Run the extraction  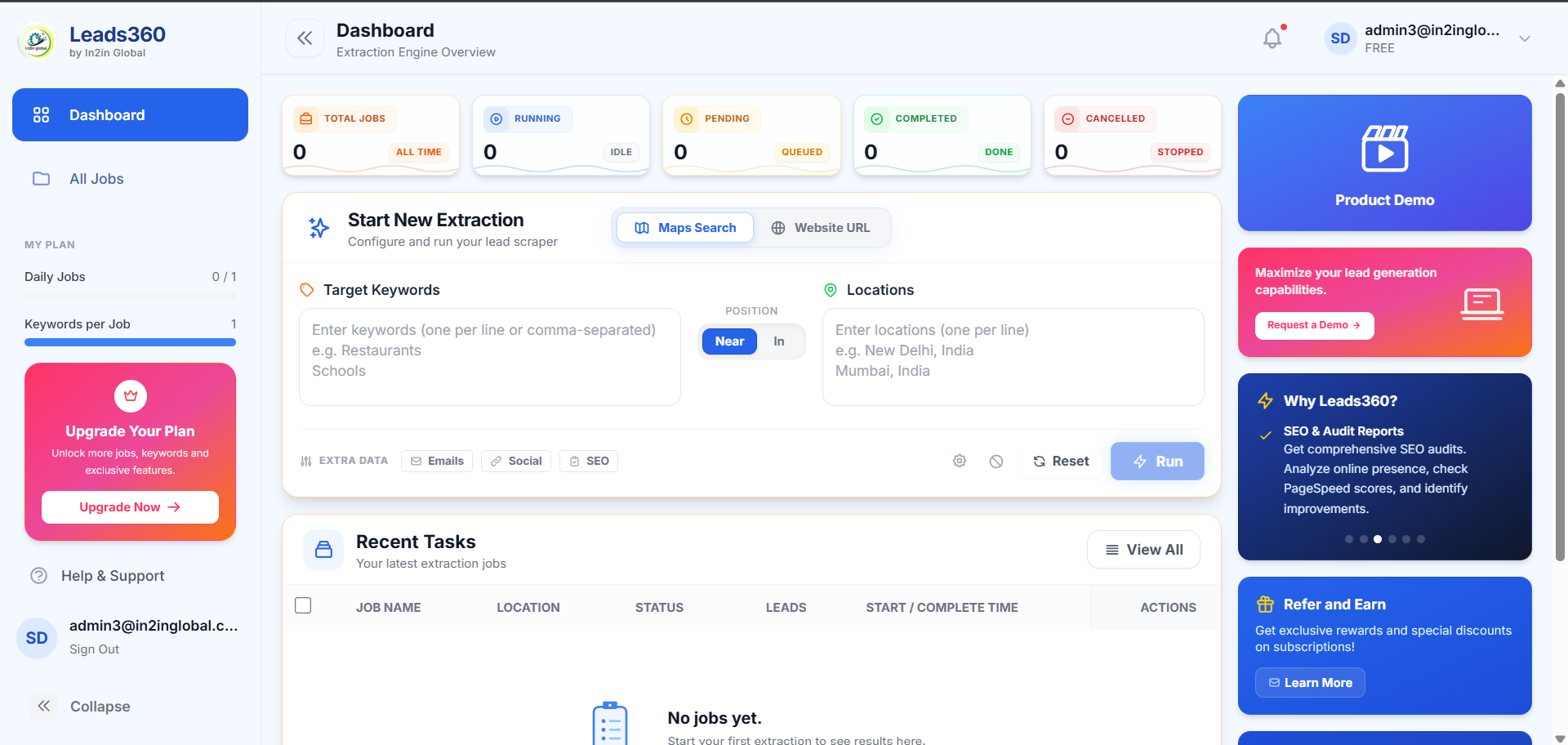click(x=1157, y=461)
